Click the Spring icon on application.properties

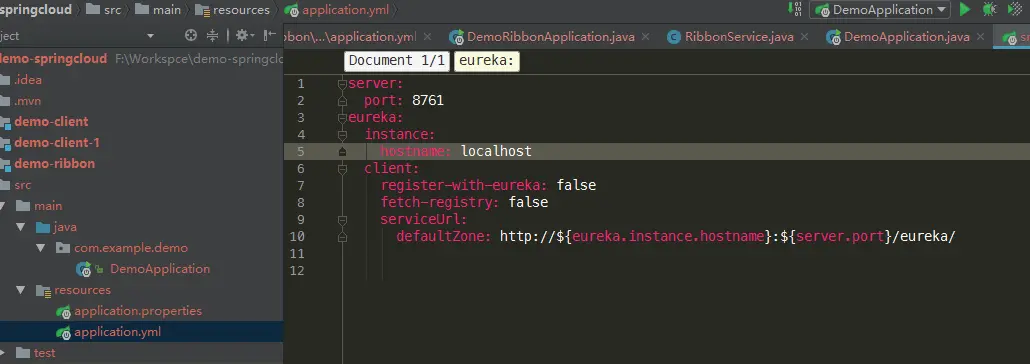[64, 311]
